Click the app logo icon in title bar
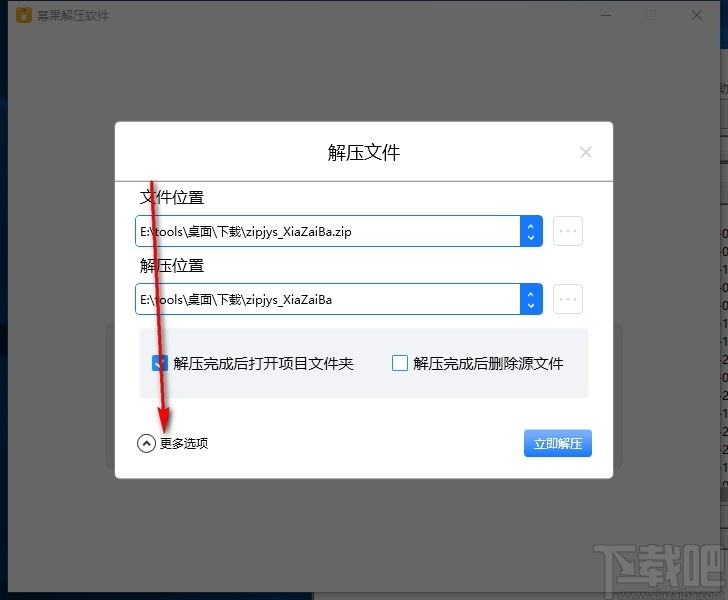 click(x=24, y=15)
